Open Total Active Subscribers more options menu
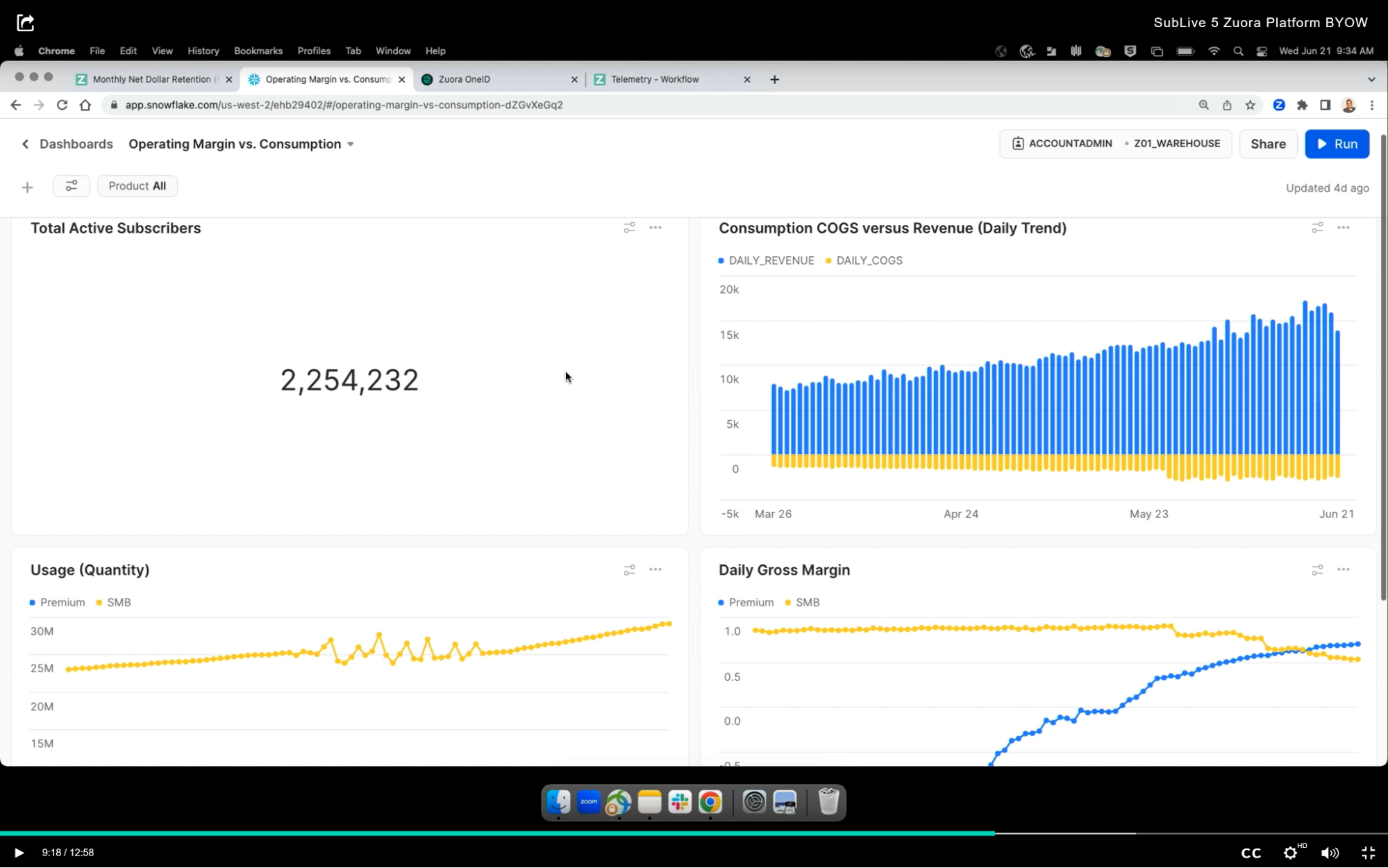The image size is (1388, 868). 655,228
